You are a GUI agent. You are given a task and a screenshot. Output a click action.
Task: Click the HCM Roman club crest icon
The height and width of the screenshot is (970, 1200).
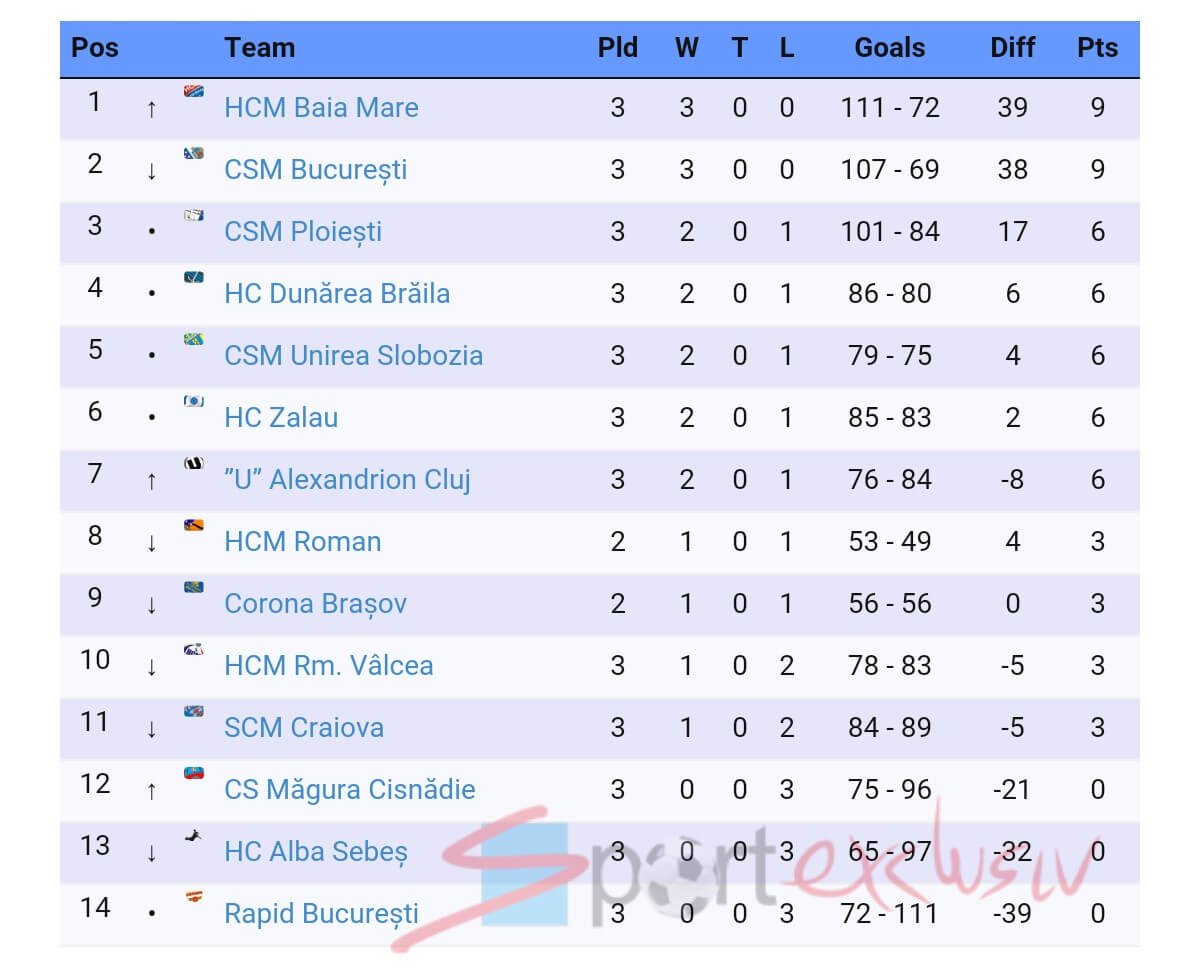[x=194, y=526]
